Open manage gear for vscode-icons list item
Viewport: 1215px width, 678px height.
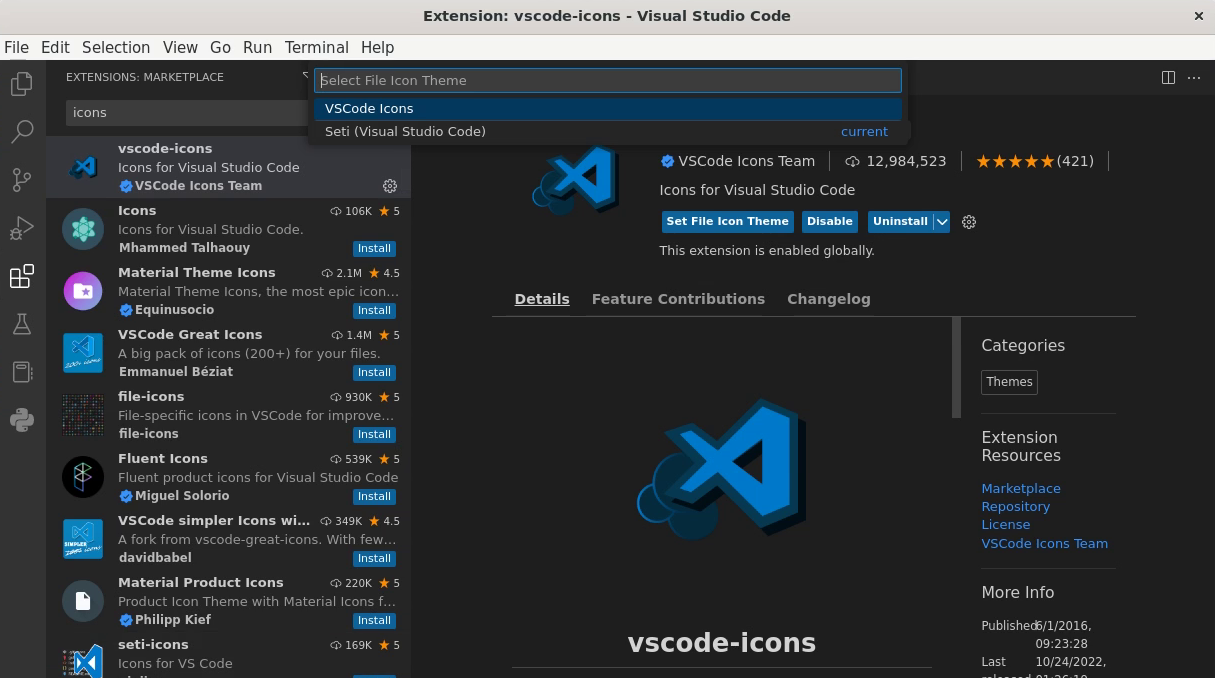coord(390,186)
